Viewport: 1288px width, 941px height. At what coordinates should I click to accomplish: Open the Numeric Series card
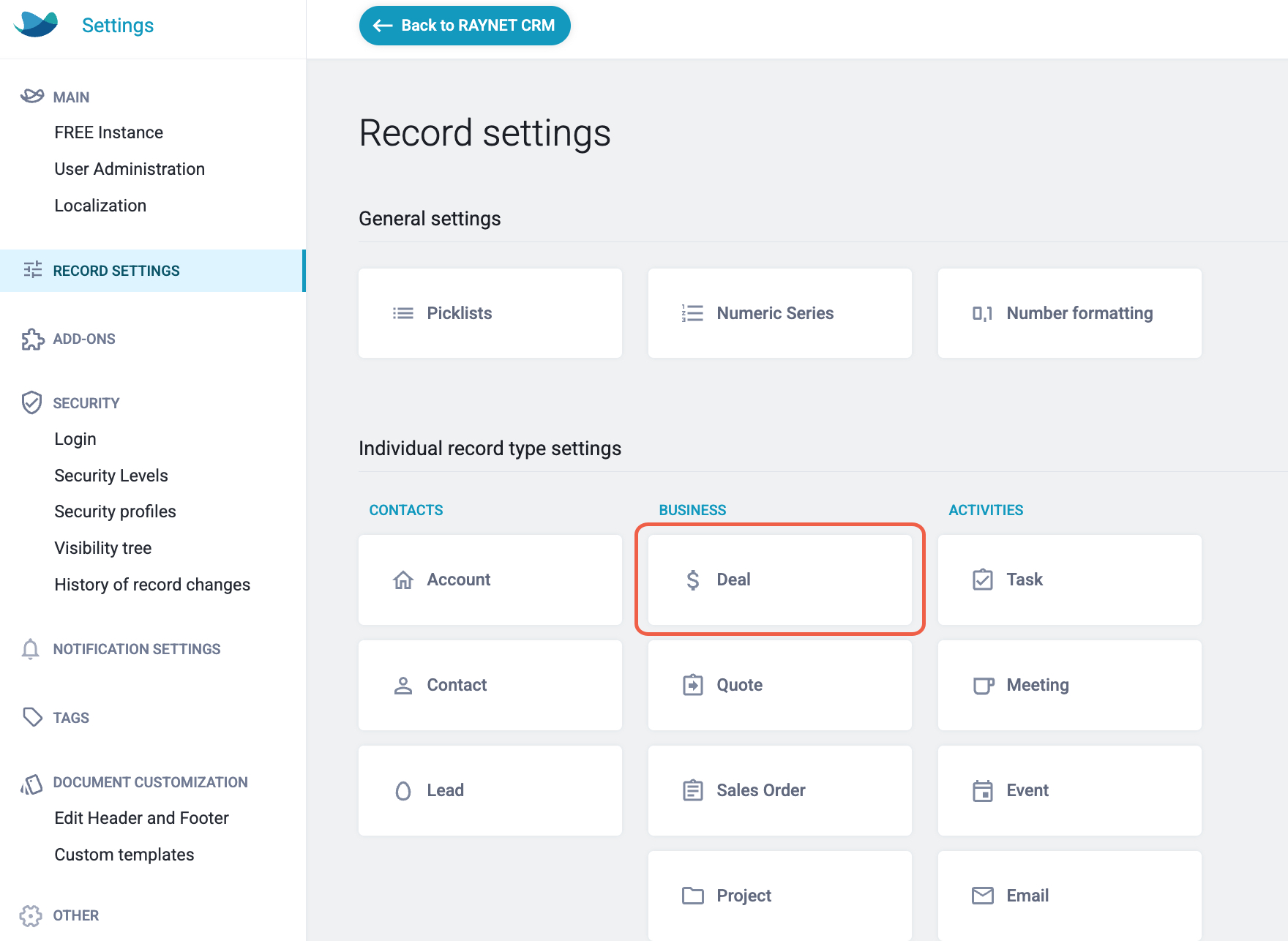point(780,313)
